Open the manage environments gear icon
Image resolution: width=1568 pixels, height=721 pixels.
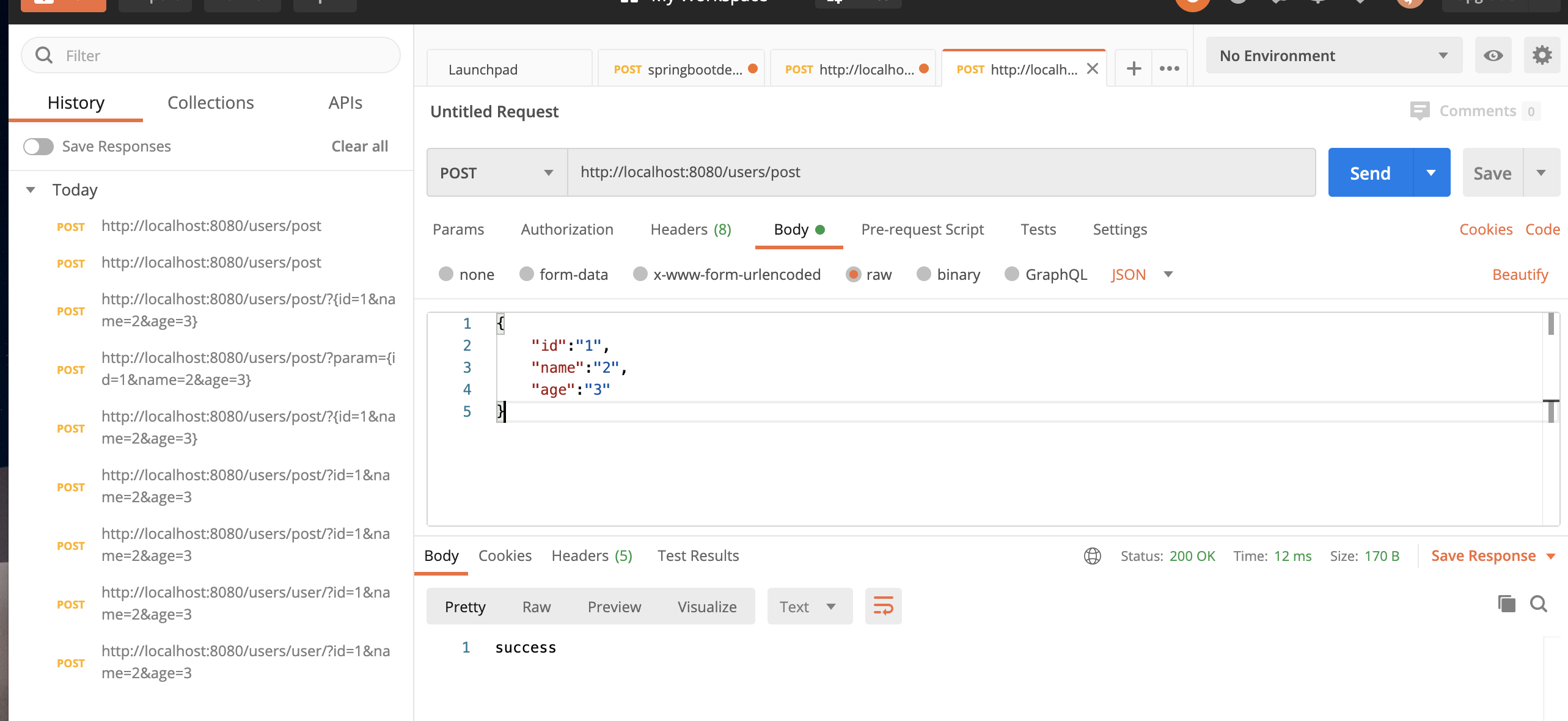pos(1542,56)
